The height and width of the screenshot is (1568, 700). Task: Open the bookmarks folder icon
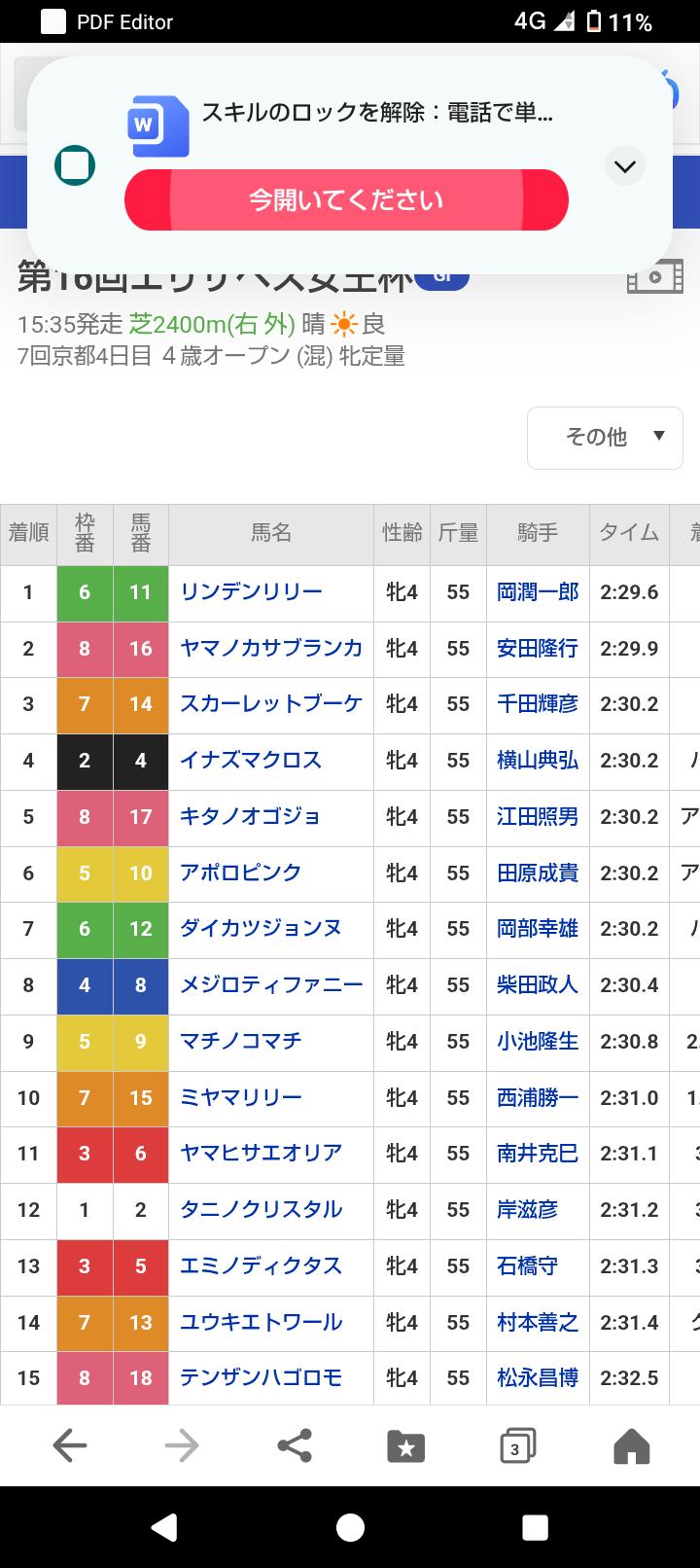pos(405,1446)
